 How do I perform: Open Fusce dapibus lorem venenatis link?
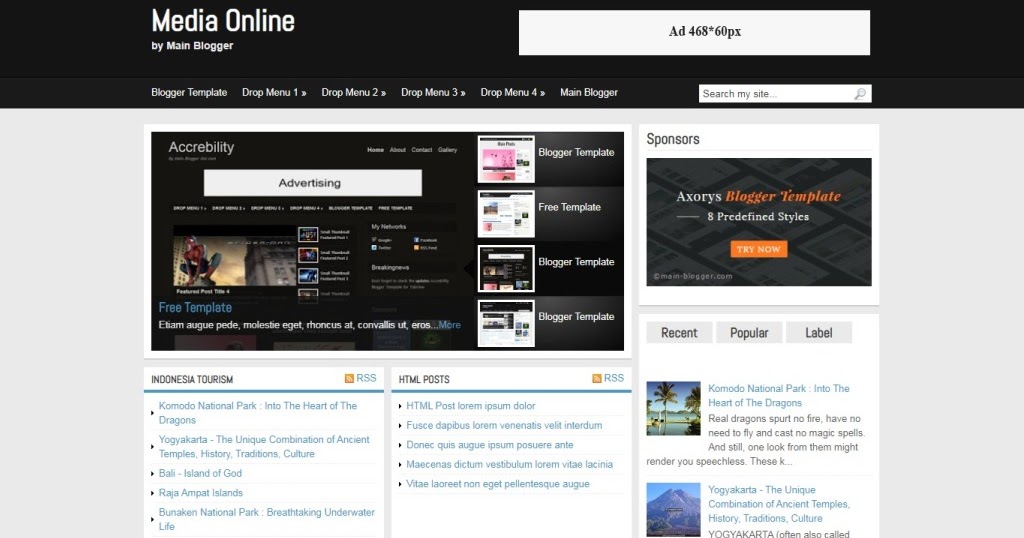click(x=504, y=425)
